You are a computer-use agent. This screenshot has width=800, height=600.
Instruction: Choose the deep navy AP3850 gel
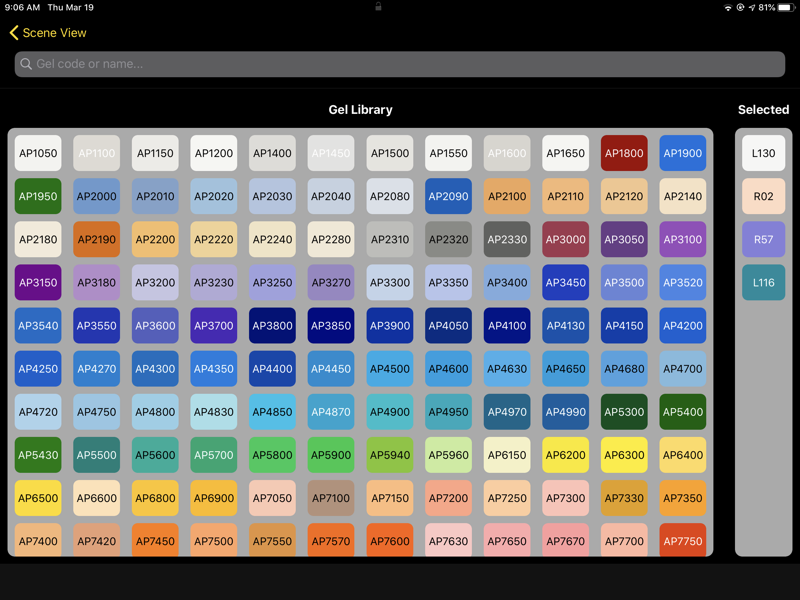(331, 326)
